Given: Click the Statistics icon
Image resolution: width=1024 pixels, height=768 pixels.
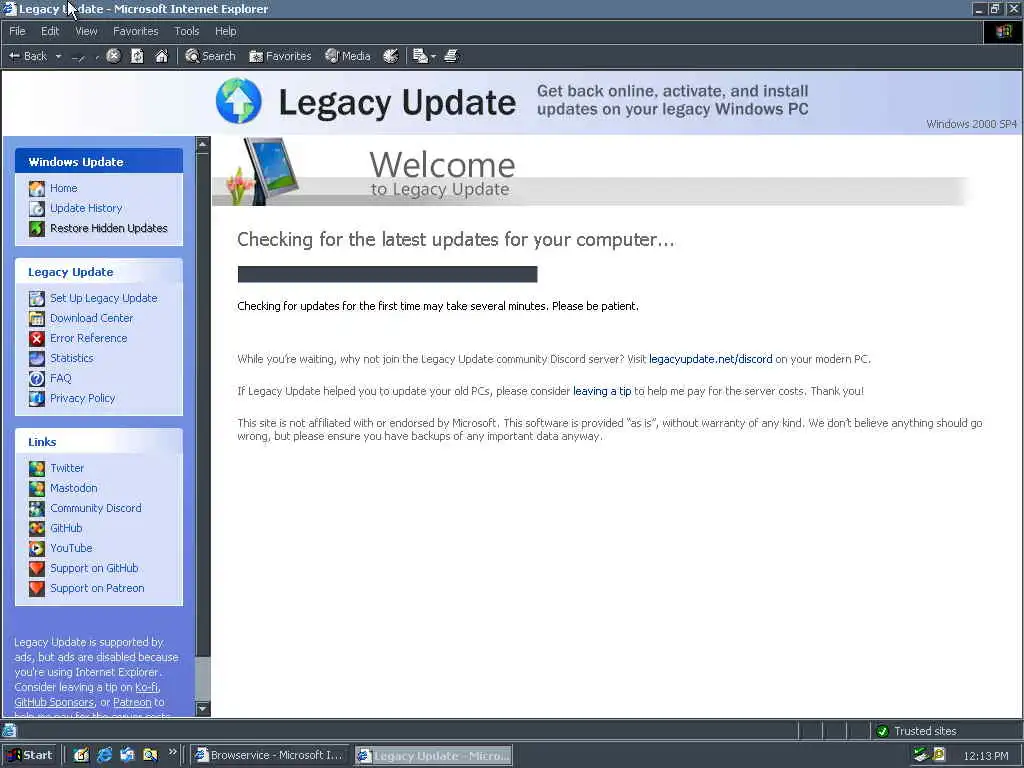Looking at the screenshot, I should [x=37, y=358].
